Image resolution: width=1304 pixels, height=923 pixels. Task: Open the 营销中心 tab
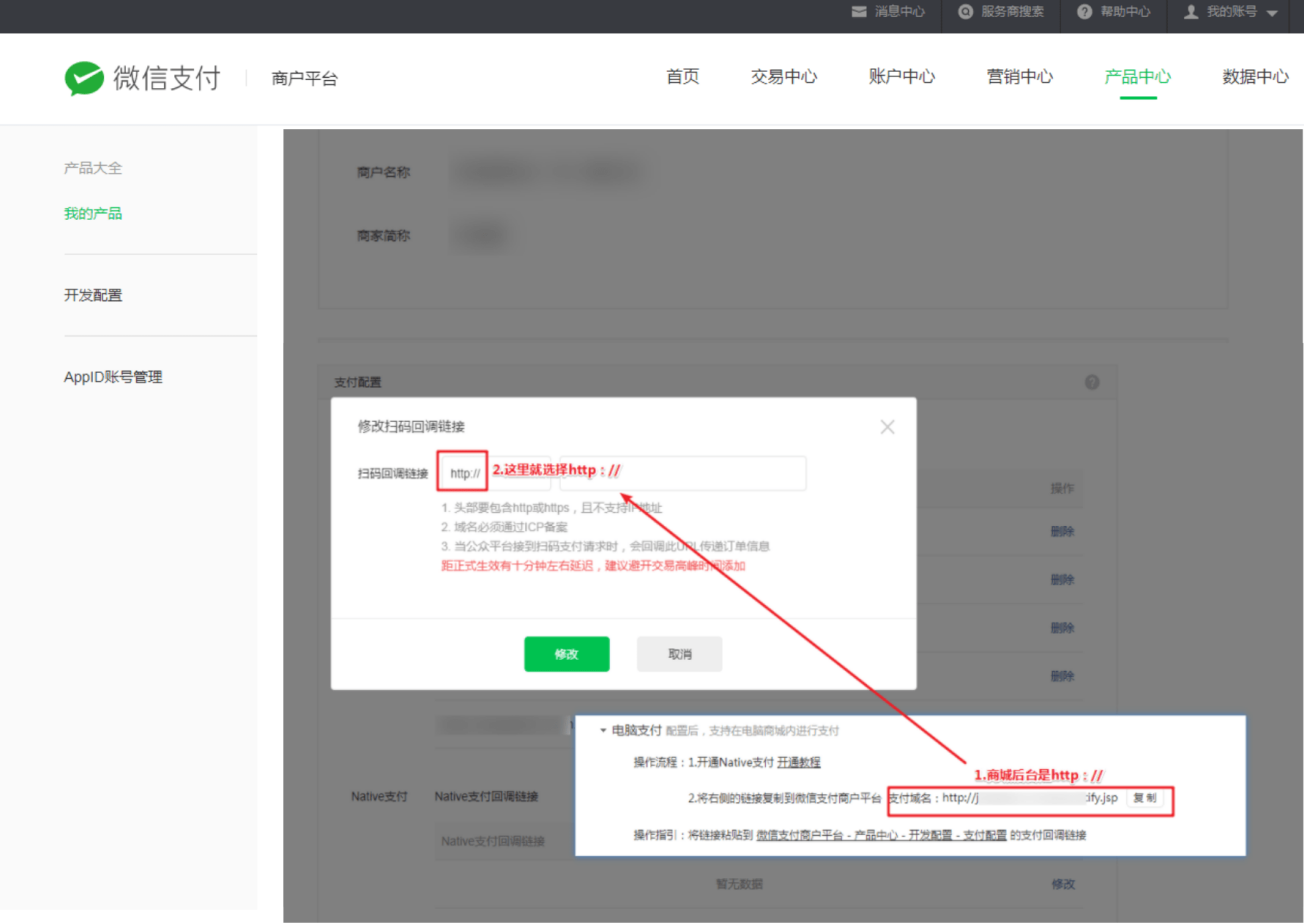[1020, 77]
